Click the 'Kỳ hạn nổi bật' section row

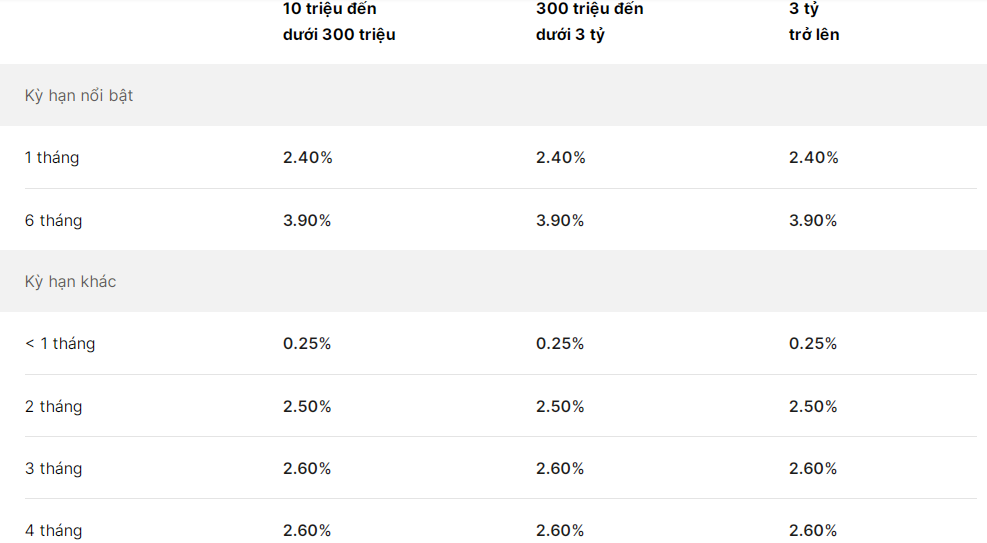tap(79, 96)
